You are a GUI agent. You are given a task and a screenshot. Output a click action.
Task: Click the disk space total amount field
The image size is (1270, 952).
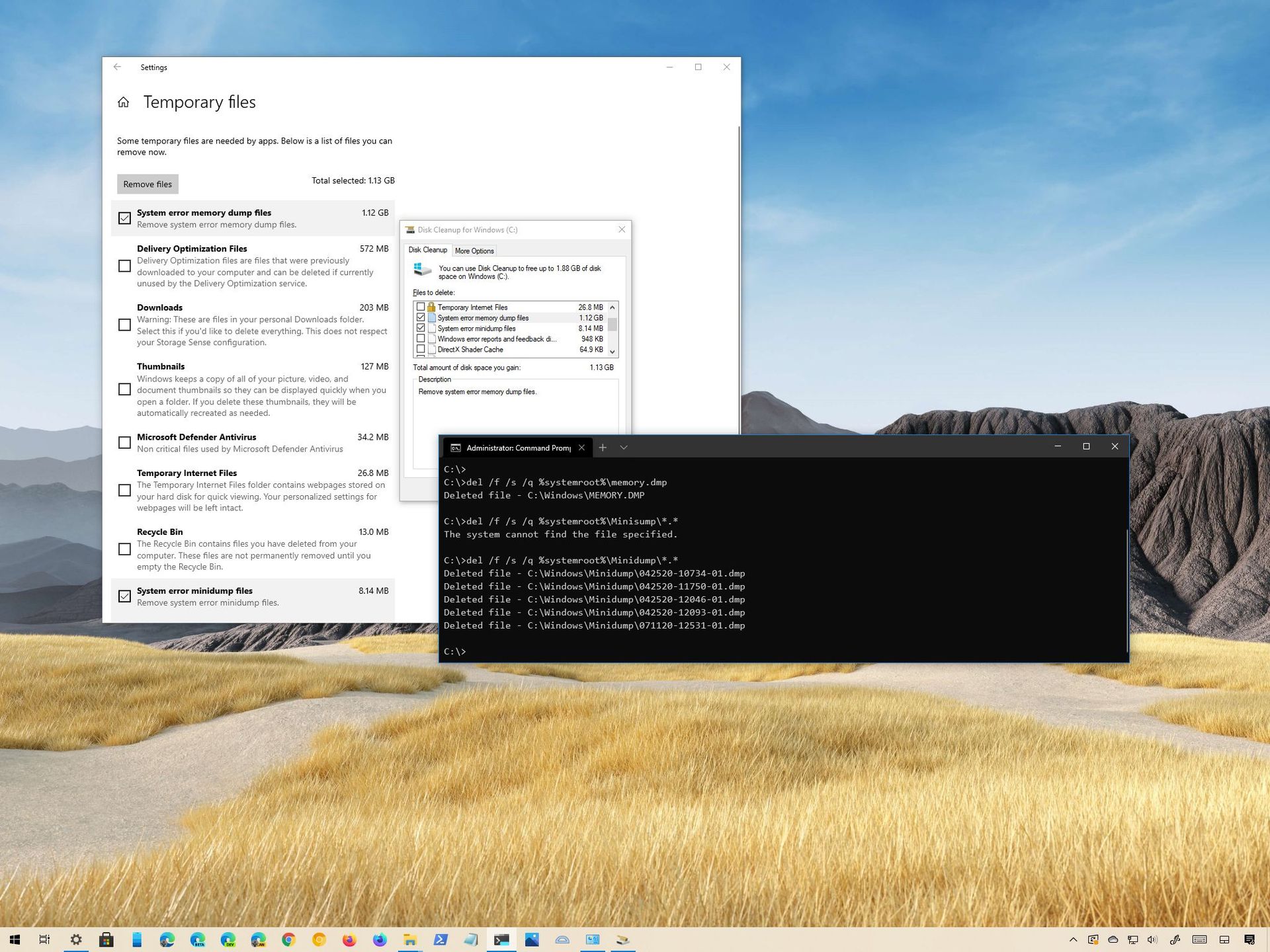pyautogui.click(x=602, y=367)
